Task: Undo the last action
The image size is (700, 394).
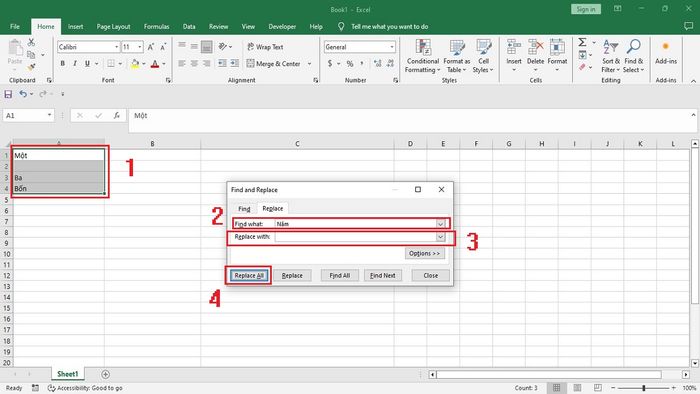Action: (23, 94)
